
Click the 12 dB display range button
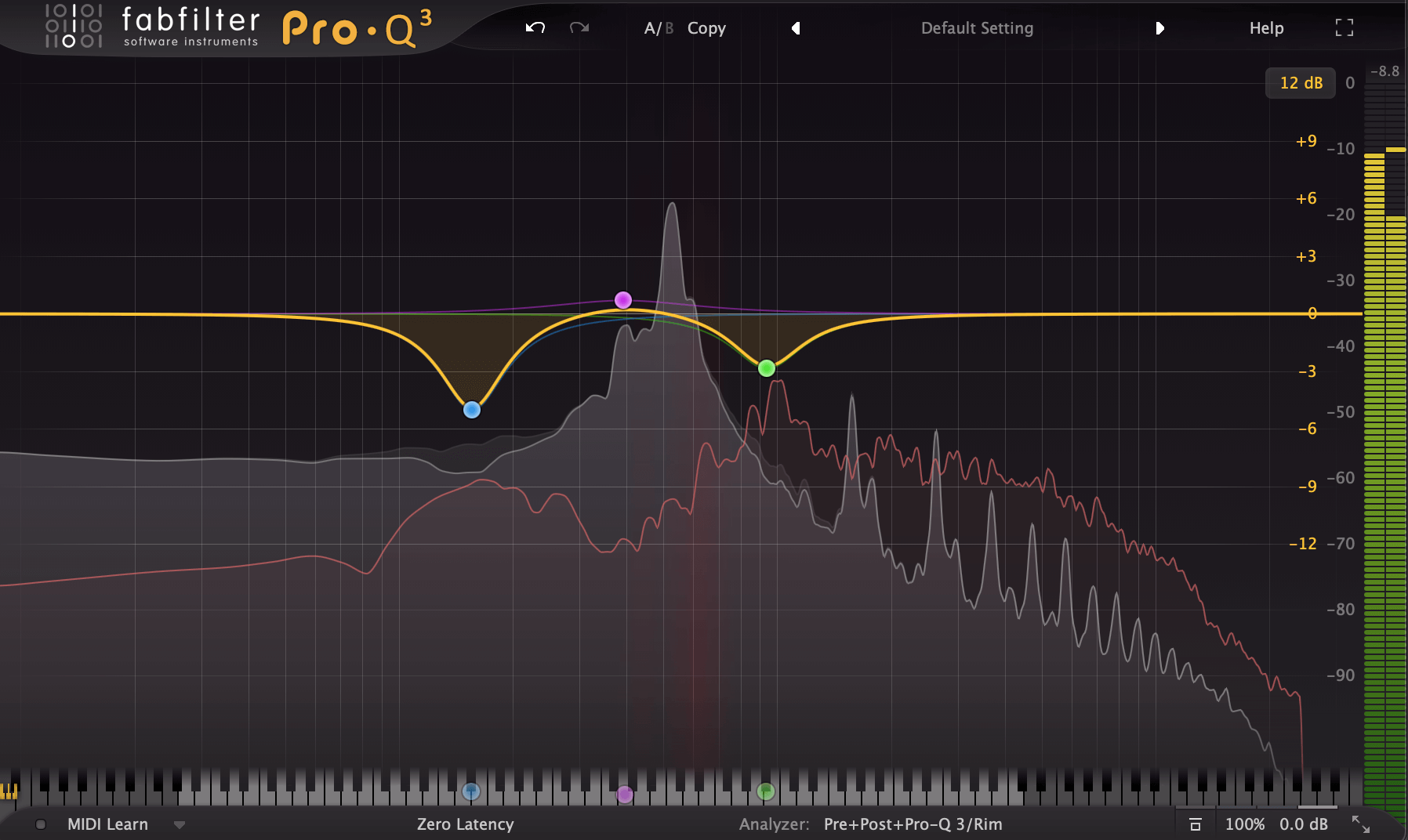(1300, 82)
